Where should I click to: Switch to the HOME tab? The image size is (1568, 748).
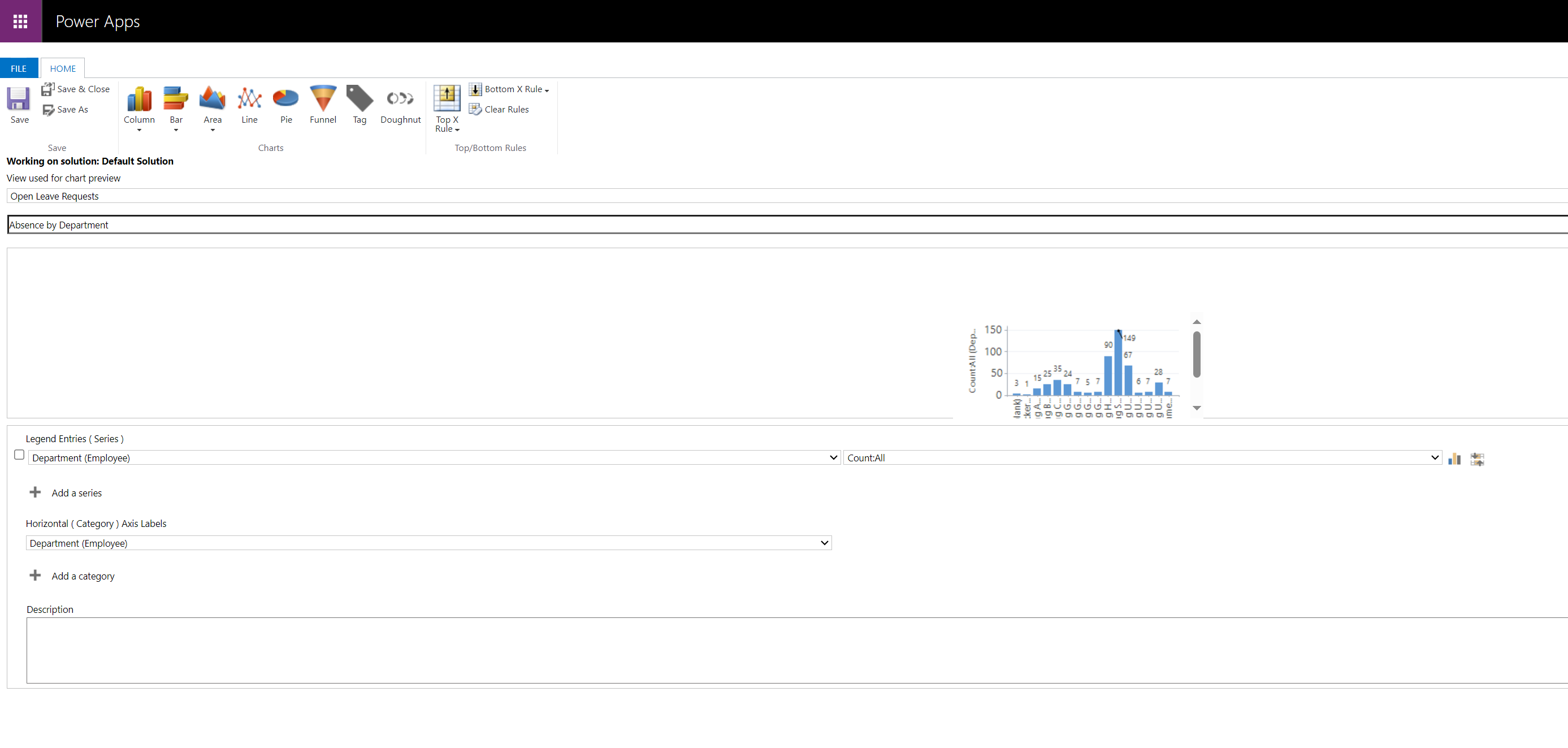(63, 68)
